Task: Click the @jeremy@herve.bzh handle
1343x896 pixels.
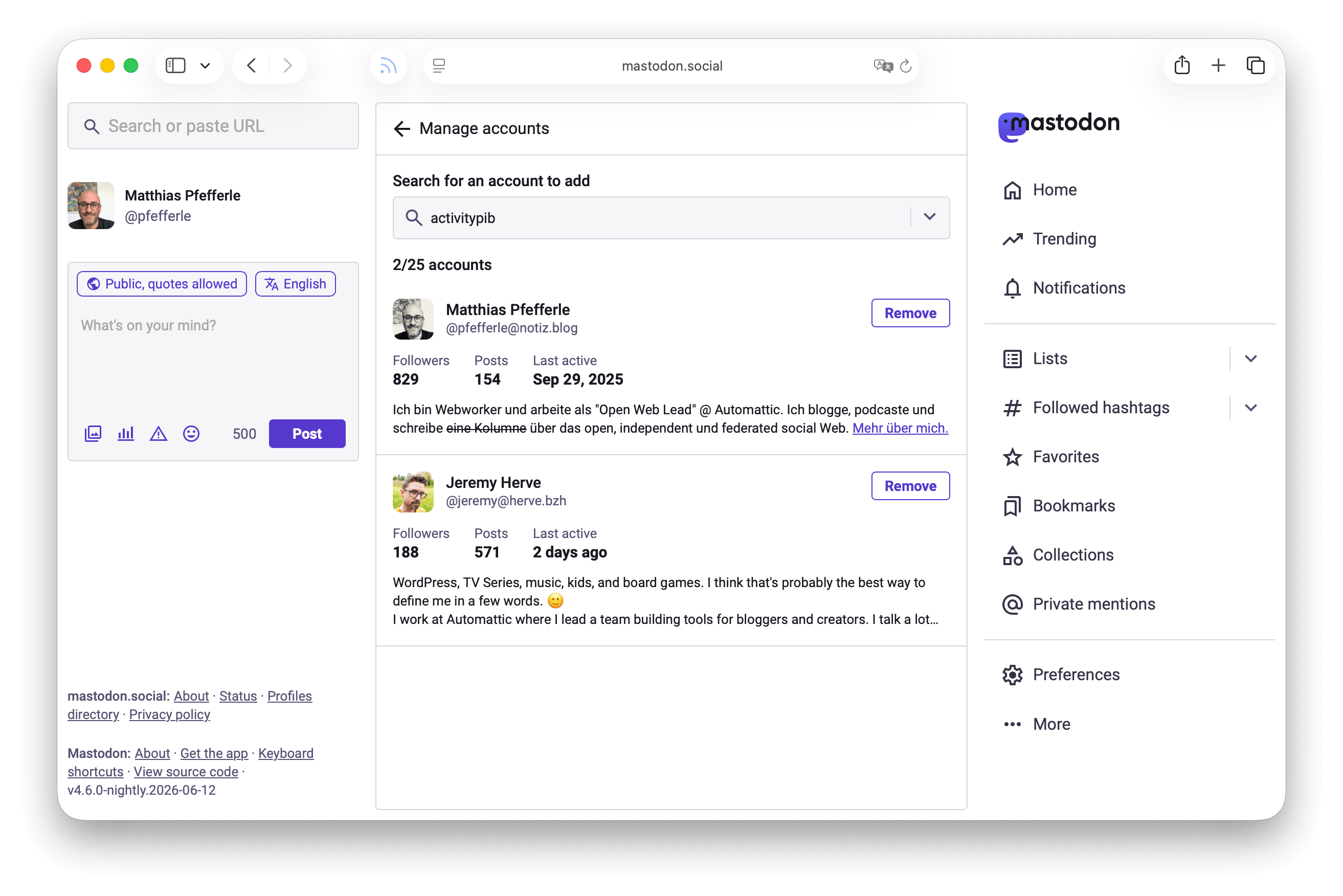Action: coord(506,501)
